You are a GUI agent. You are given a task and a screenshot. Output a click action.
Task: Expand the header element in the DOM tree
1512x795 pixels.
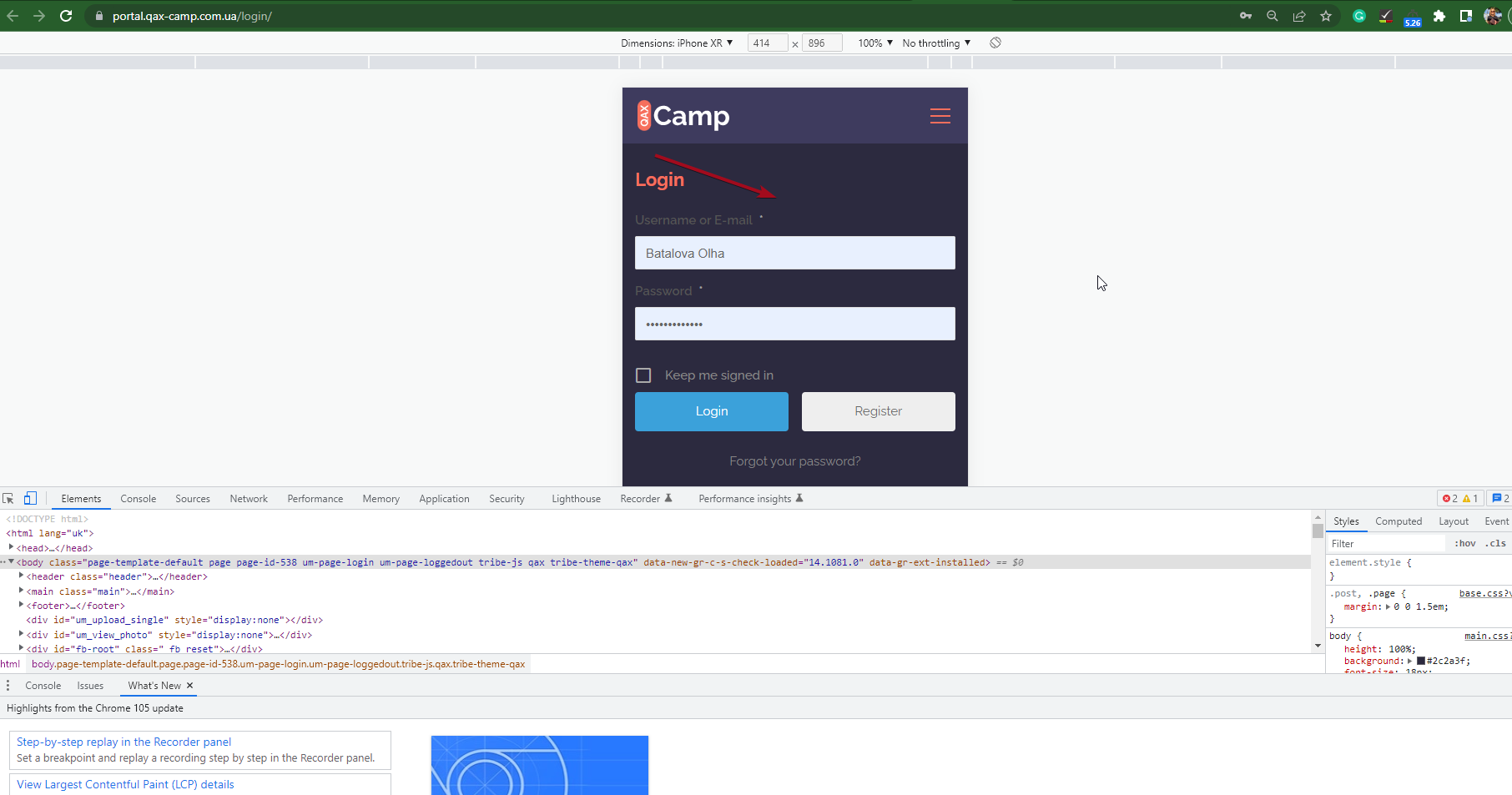[x=20, y=576]
